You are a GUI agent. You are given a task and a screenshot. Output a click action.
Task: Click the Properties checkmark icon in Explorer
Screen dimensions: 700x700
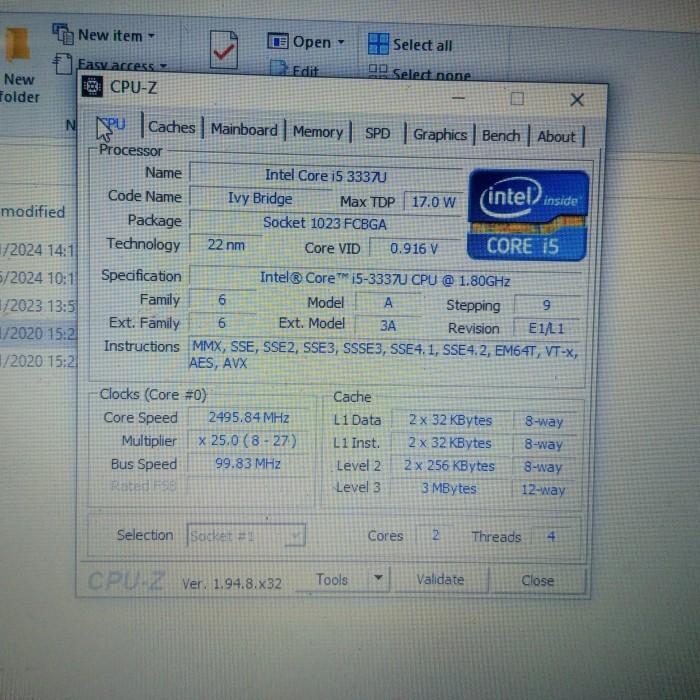coord(223,50)
